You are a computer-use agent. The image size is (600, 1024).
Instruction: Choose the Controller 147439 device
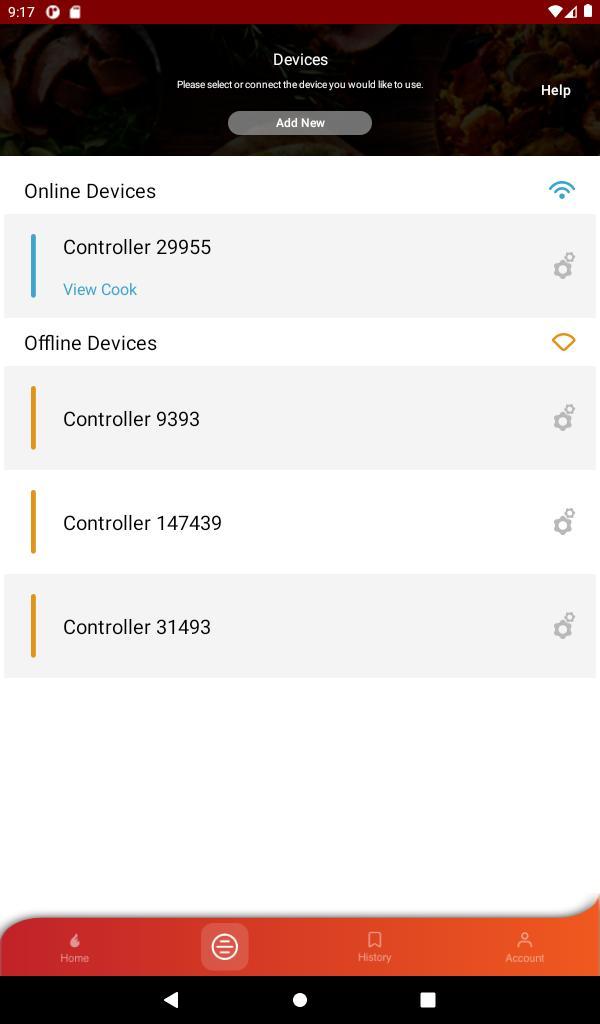point(142,523)
